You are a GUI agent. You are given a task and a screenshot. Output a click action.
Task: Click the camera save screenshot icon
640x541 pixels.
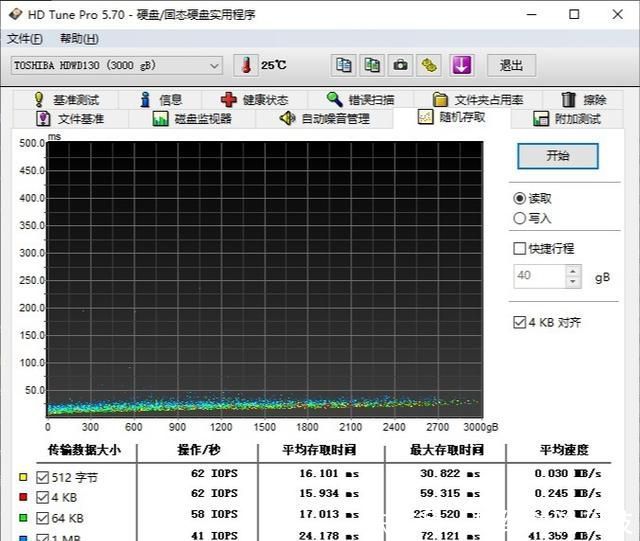tap(400, 65)
